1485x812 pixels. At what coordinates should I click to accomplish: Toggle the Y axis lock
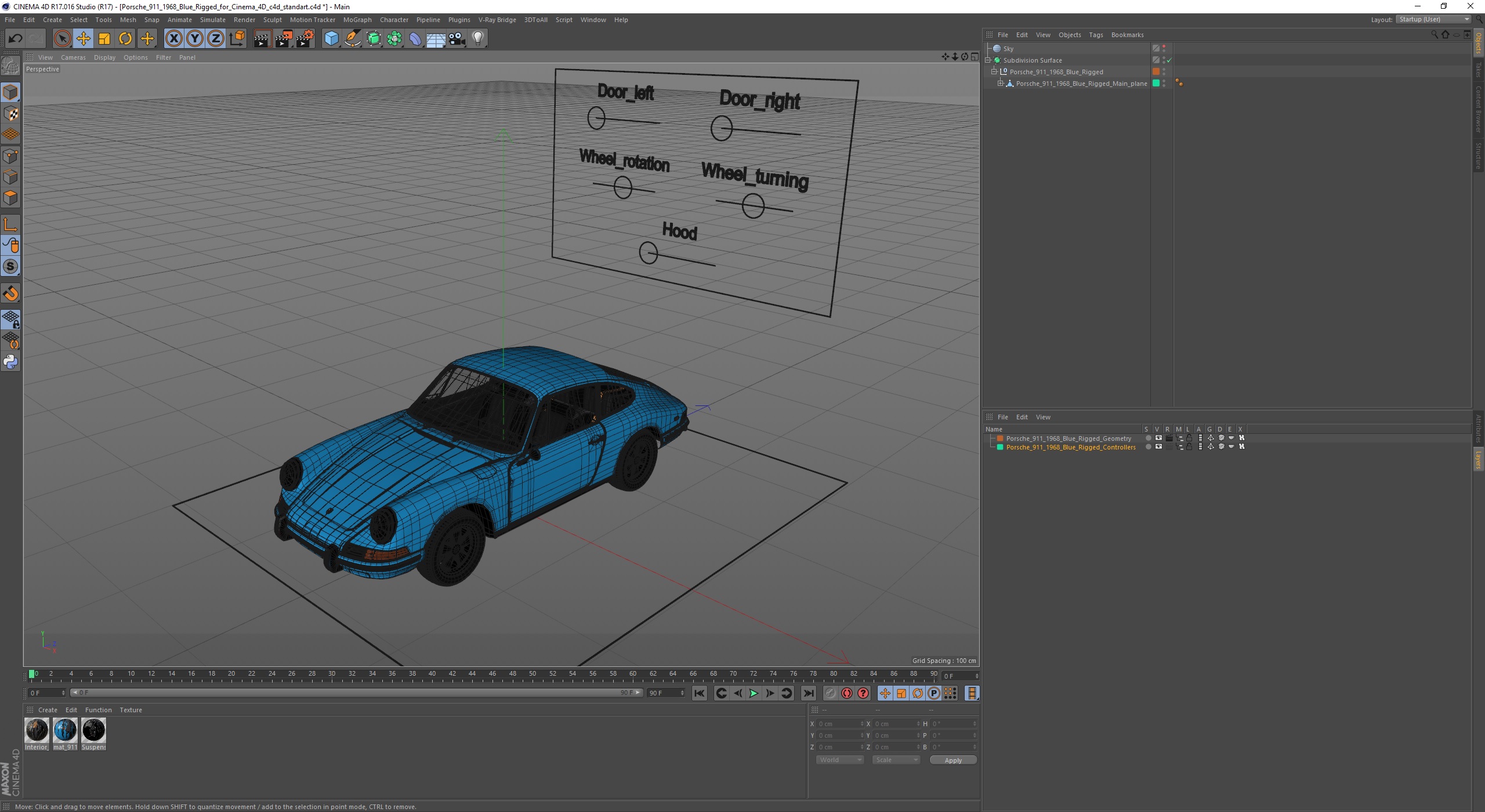195,38
